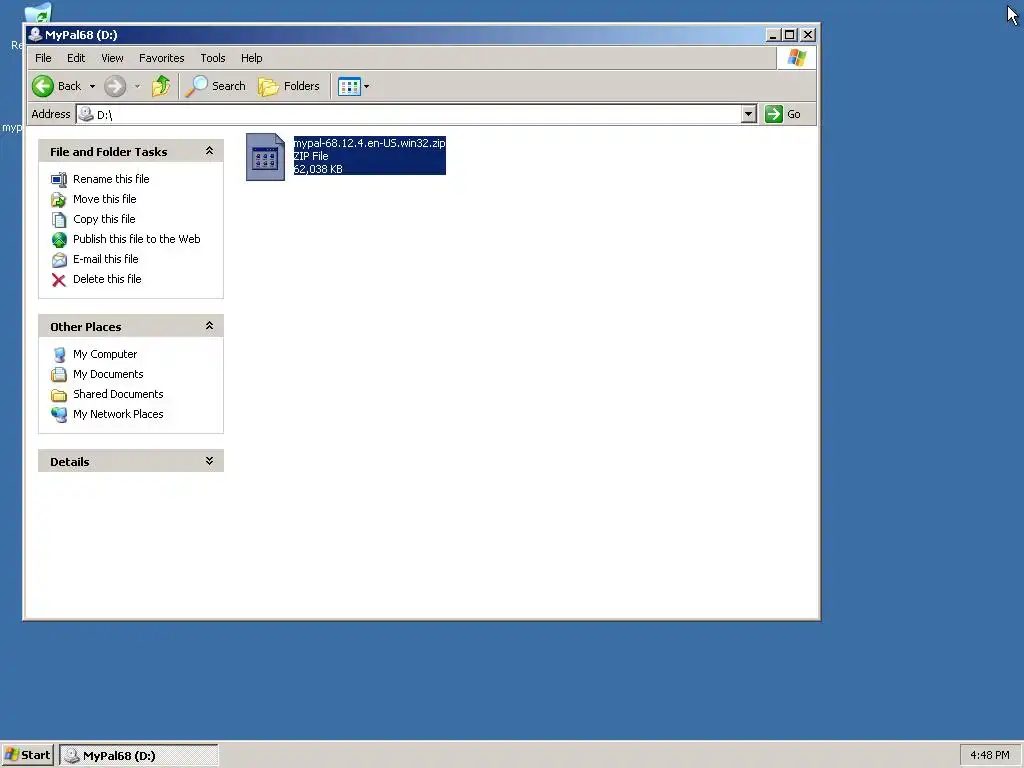This screenshot has height=768, width=1024.
Task: Click the green Back arrow icon
Action: point(43,86)
